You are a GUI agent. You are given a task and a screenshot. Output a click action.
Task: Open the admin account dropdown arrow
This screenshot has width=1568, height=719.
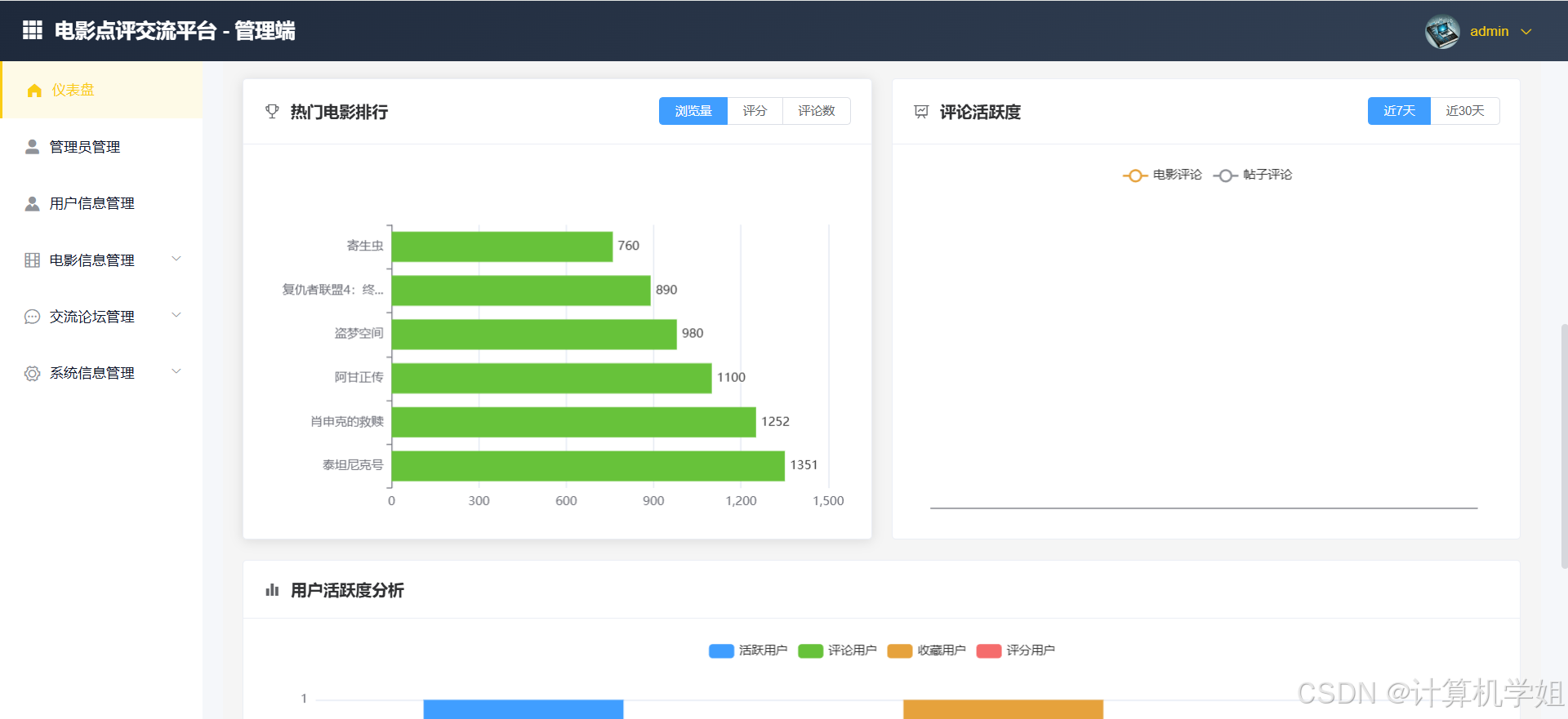click(1526, 32)
